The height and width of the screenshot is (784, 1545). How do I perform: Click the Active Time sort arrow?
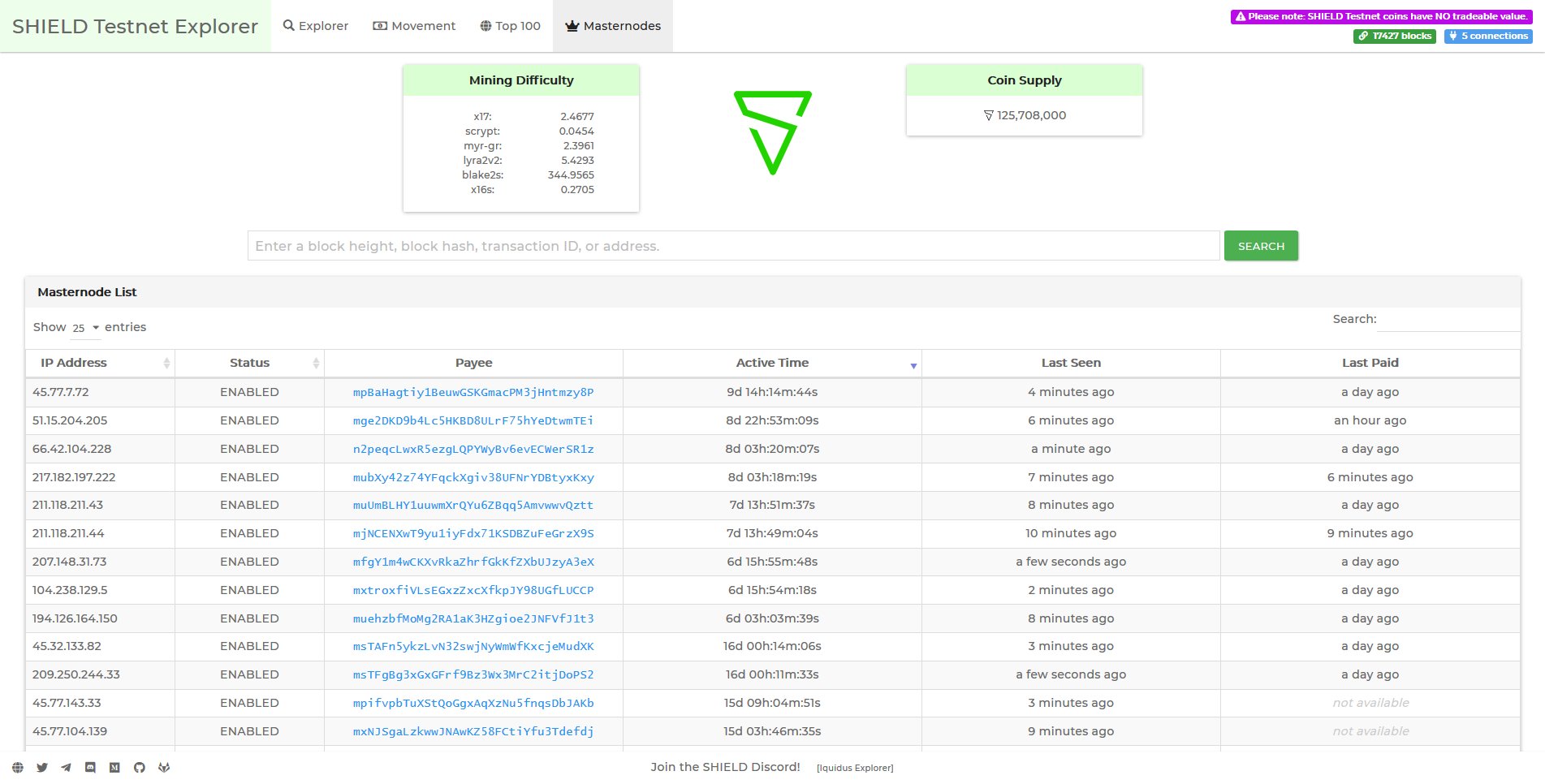point(913,366)
